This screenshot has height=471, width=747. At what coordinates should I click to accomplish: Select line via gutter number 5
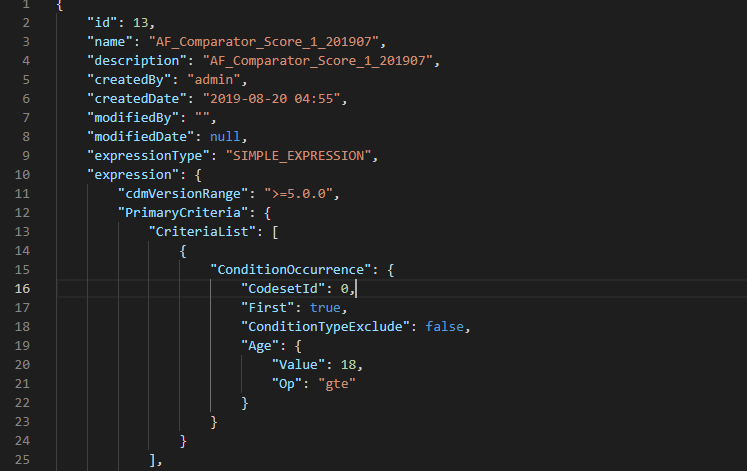26,80
